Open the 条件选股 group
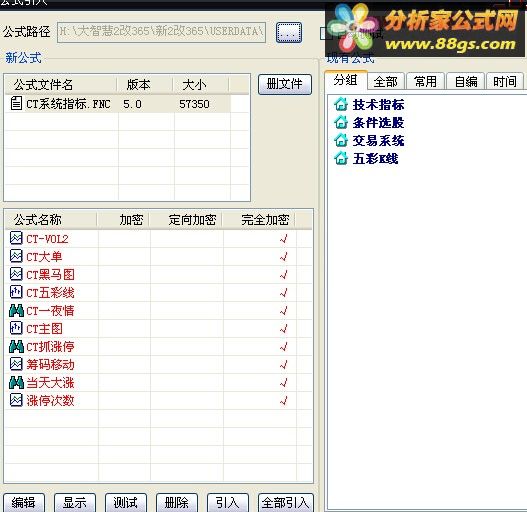527x512 pixels. (x=378, y=123)
